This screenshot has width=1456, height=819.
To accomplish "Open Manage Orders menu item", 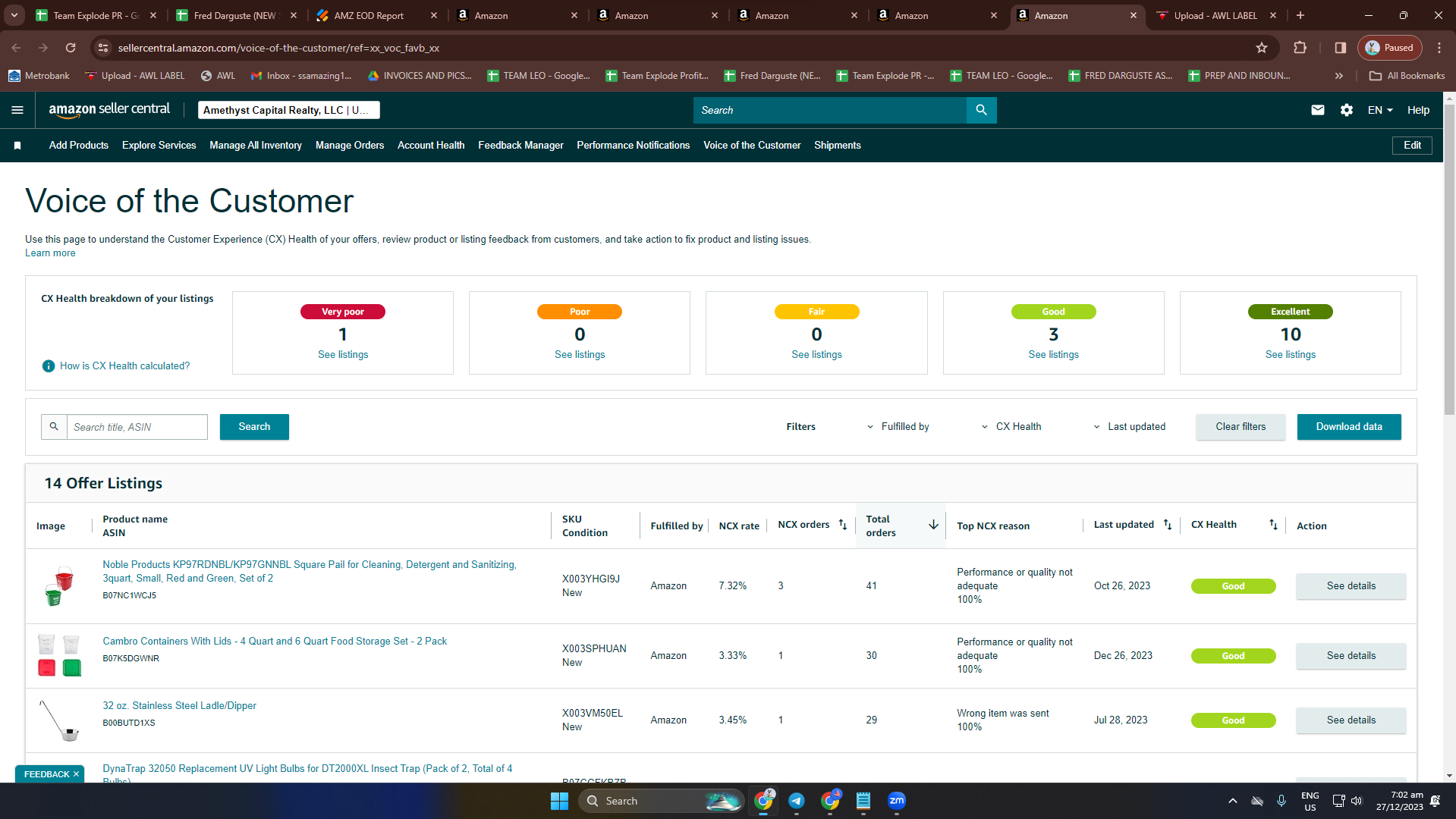I will point(350,146).
